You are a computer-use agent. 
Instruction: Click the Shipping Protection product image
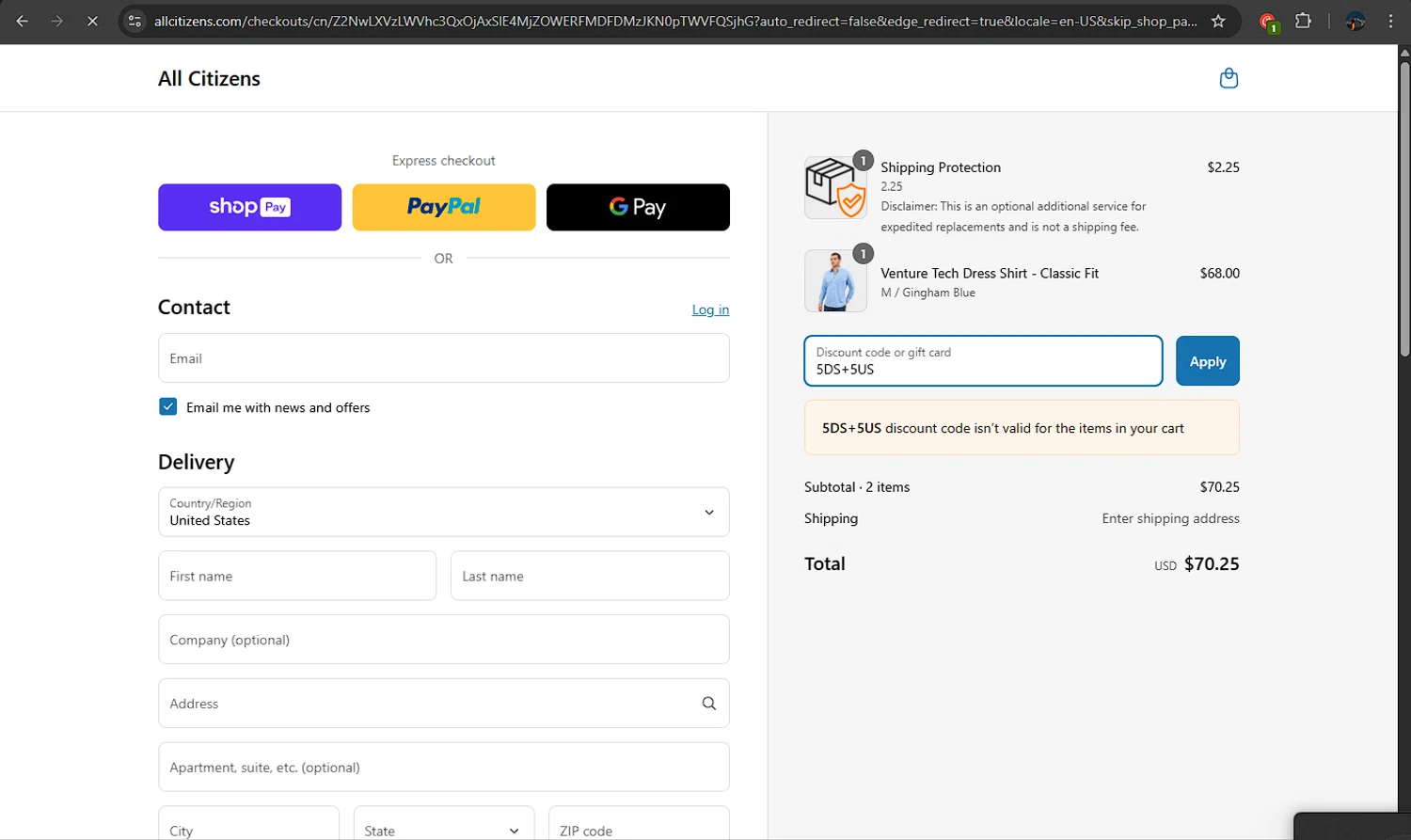(835, 187)
